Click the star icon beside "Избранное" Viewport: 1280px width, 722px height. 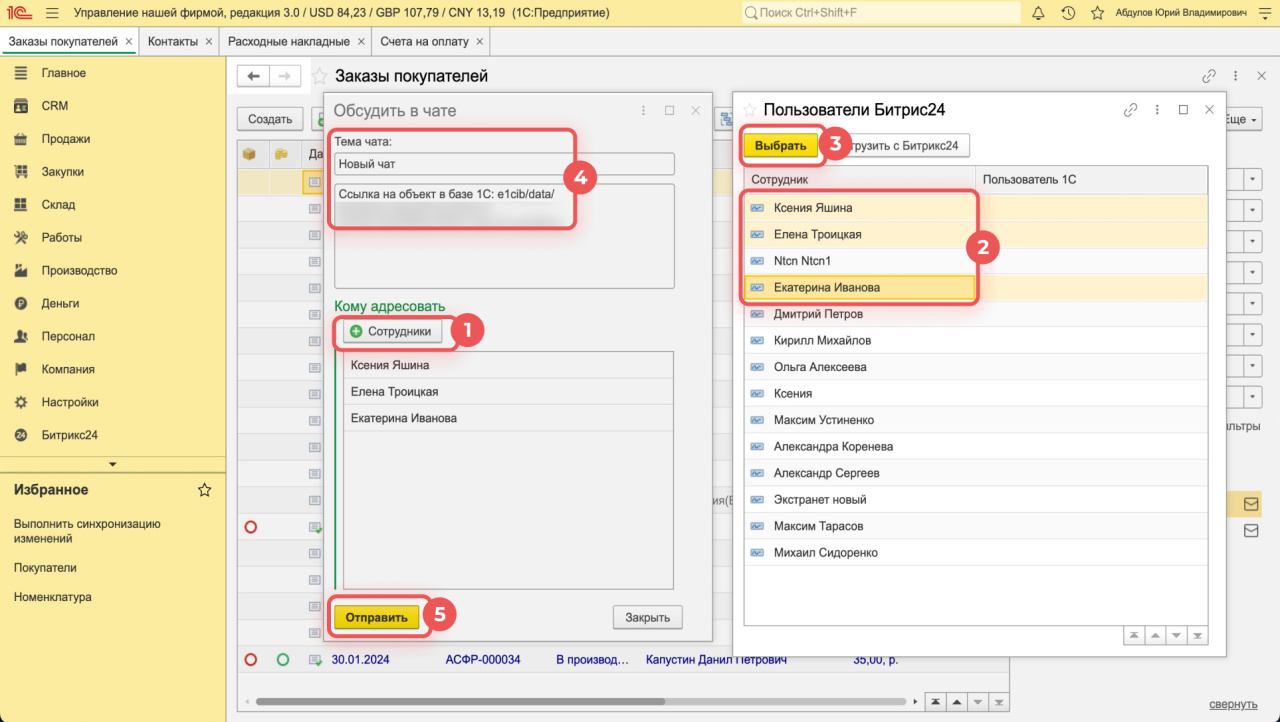[205, 490]
